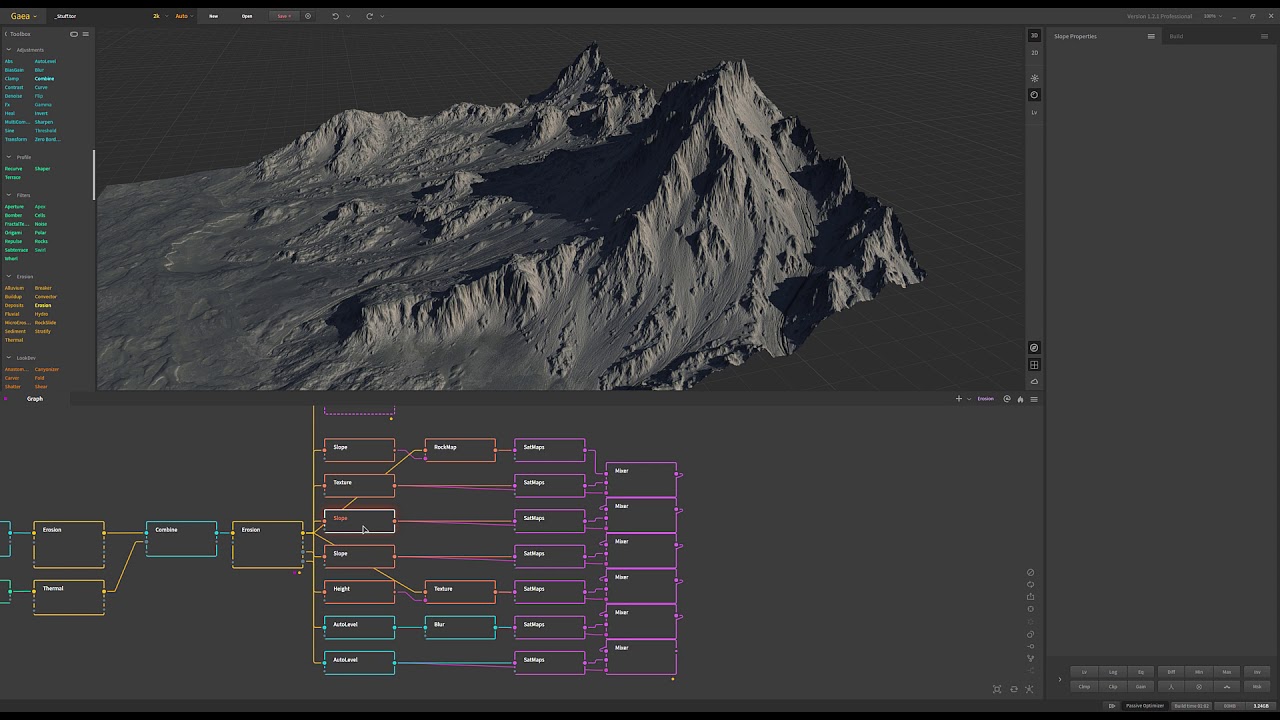The height and width of the screenshot is (720, 1280).
Task: Select the Combine node in graph
Action: 181,538
